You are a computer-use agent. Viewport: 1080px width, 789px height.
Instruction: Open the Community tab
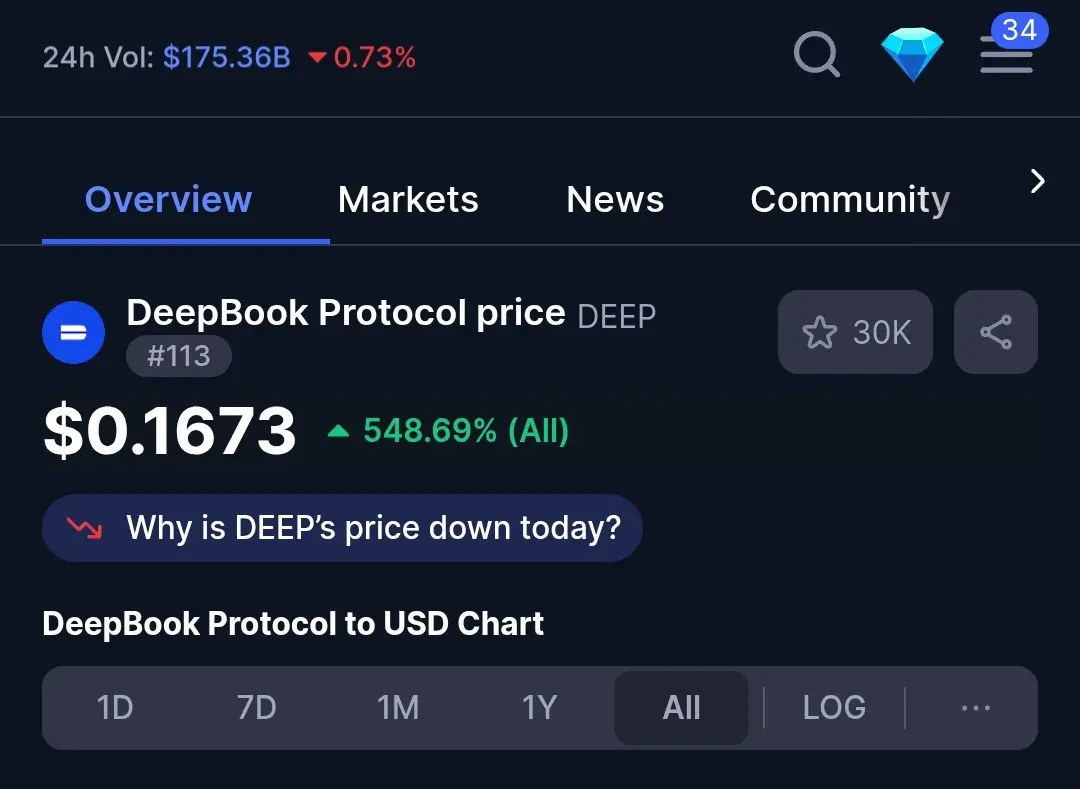[850, 200]
